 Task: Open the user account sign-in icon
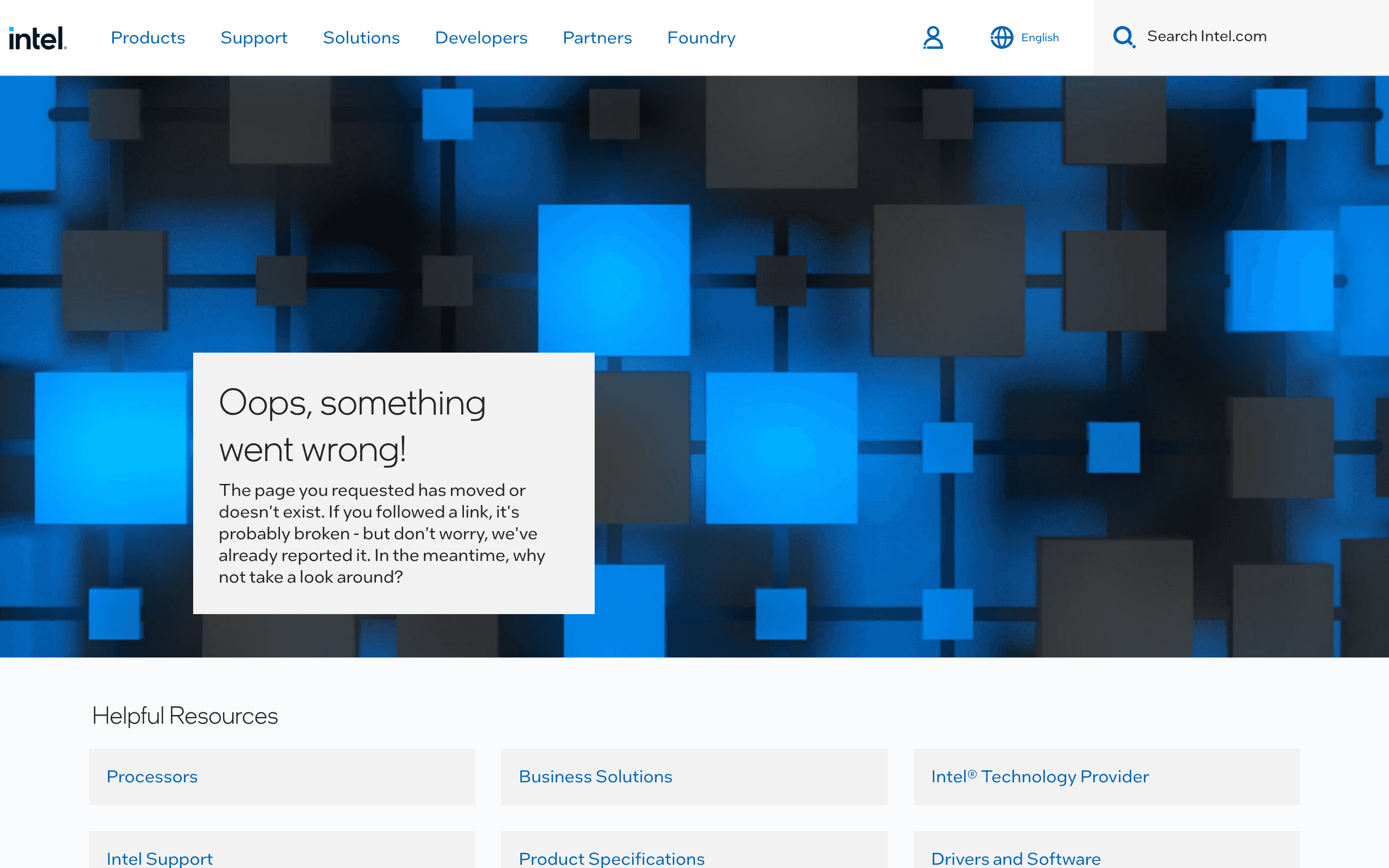(x=933, y=38)
